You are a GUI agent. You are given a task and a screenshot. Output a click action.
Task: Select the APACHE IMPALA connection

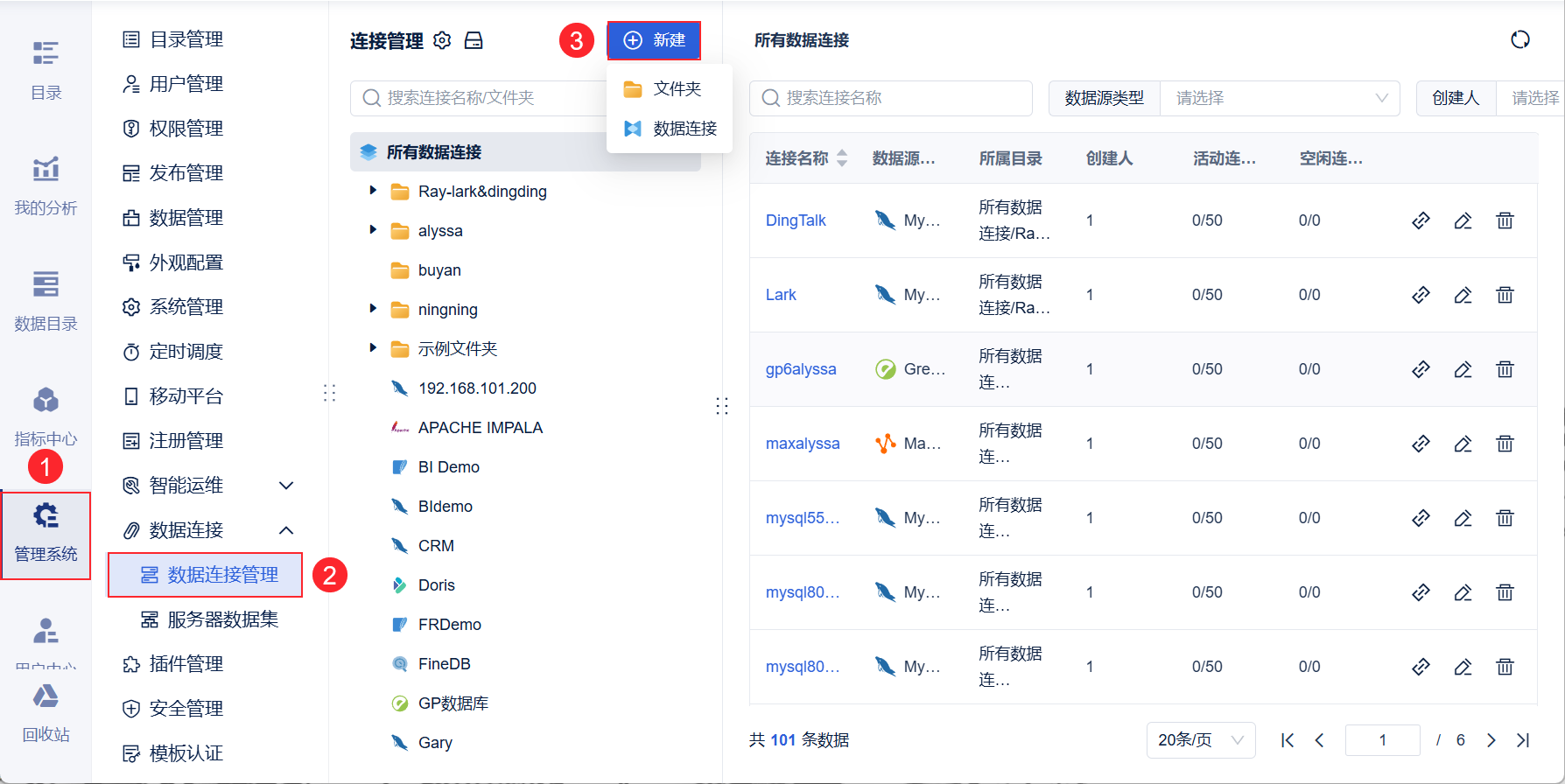tap(480, 428)
